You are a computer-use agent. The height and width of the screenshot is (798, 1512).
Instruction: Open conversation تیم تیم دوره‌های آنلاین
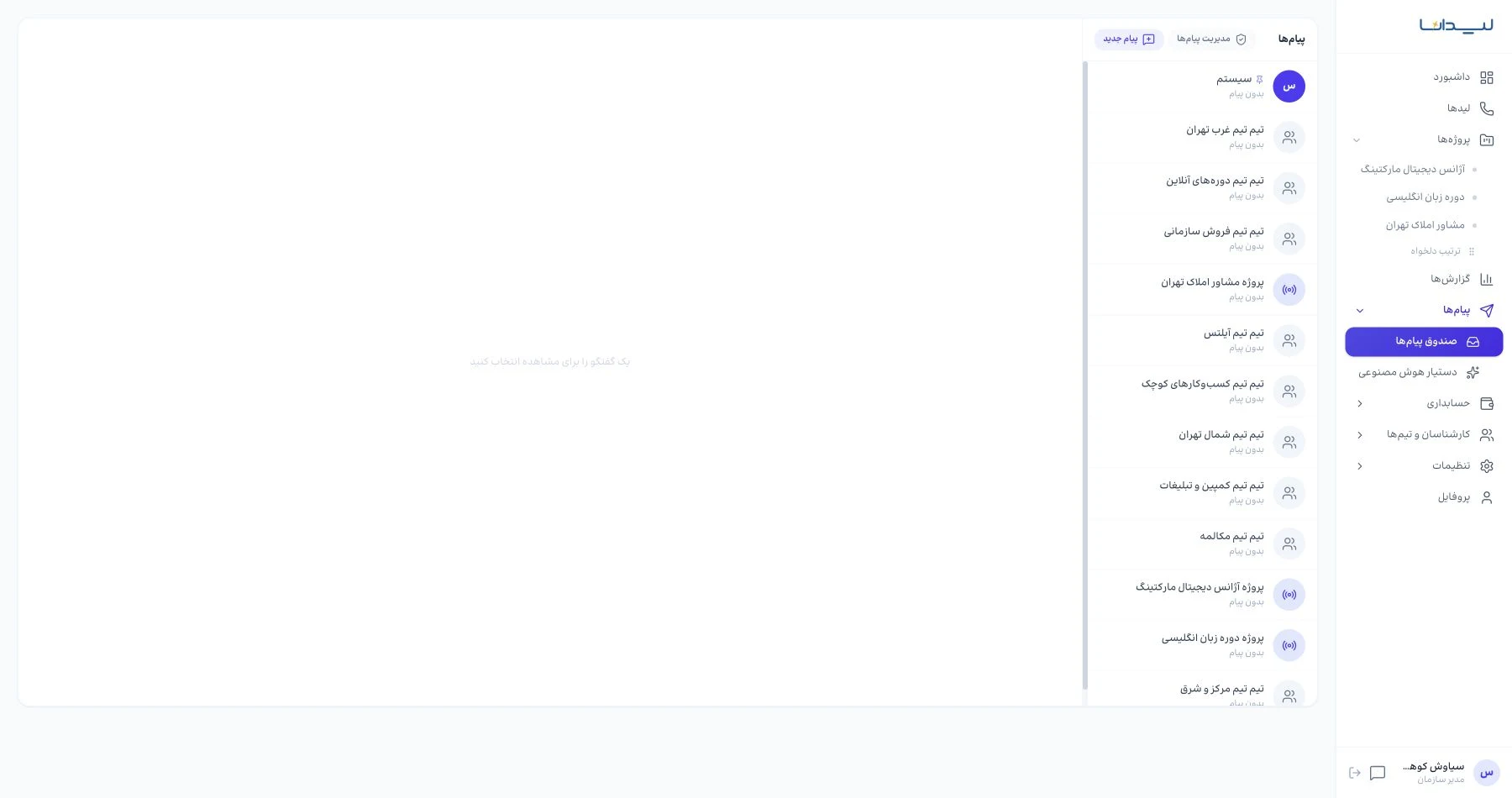coord(1202,188)
